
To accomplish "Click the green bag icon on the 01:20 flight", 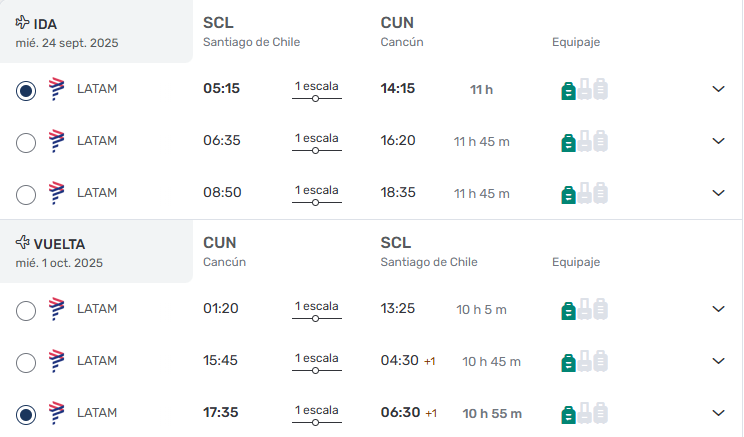I will pos(568,311).
